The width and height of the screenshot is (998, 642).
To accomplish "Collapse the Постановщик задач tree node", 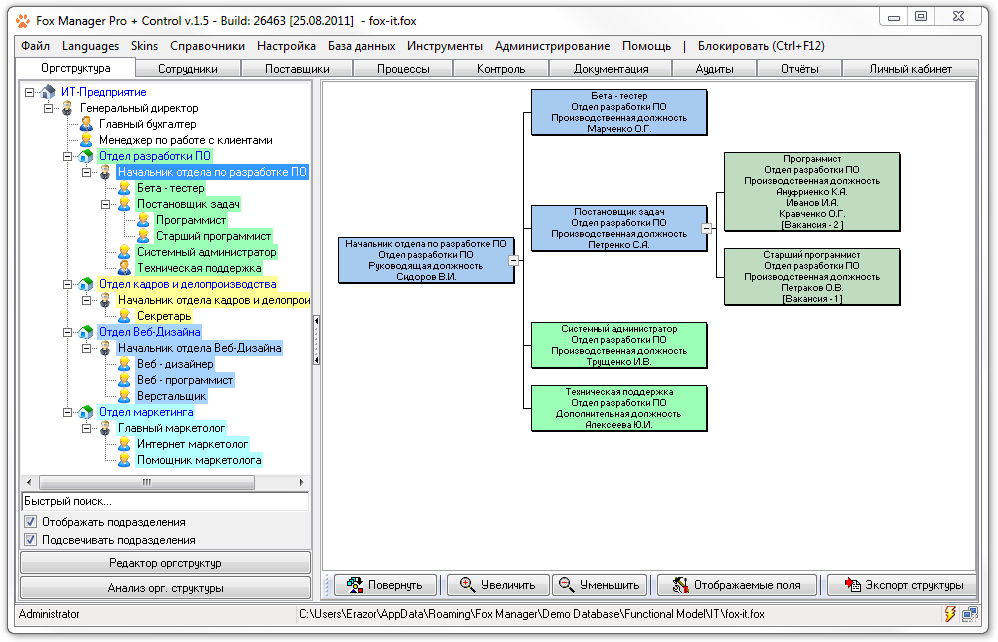I will click(106, 204).
